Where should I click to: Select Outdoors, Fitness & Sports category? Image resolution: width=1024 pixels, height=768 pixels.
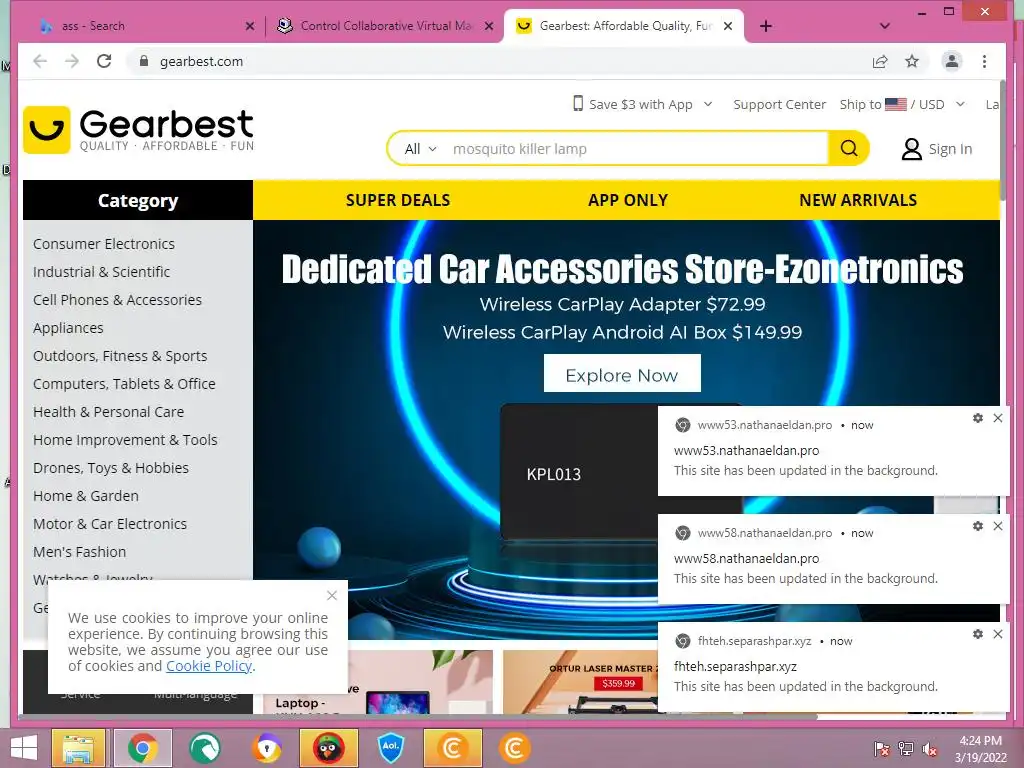click(120, 356)
